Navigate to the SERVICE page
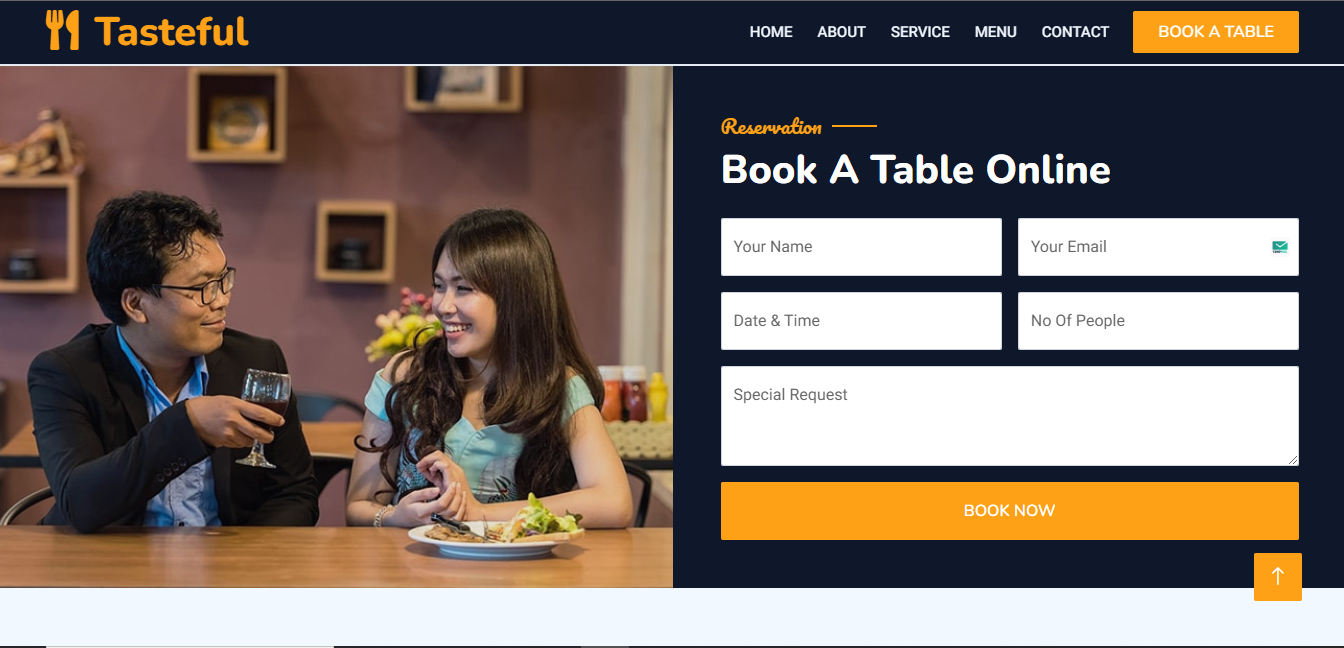 920,32
